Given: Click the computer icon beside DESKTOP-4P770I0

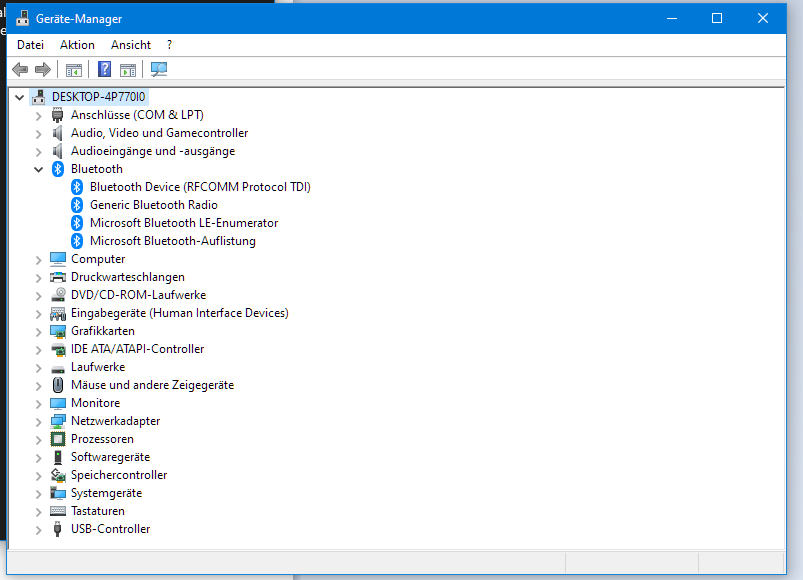Looking at the screenshot, I should tap(38, 97).
